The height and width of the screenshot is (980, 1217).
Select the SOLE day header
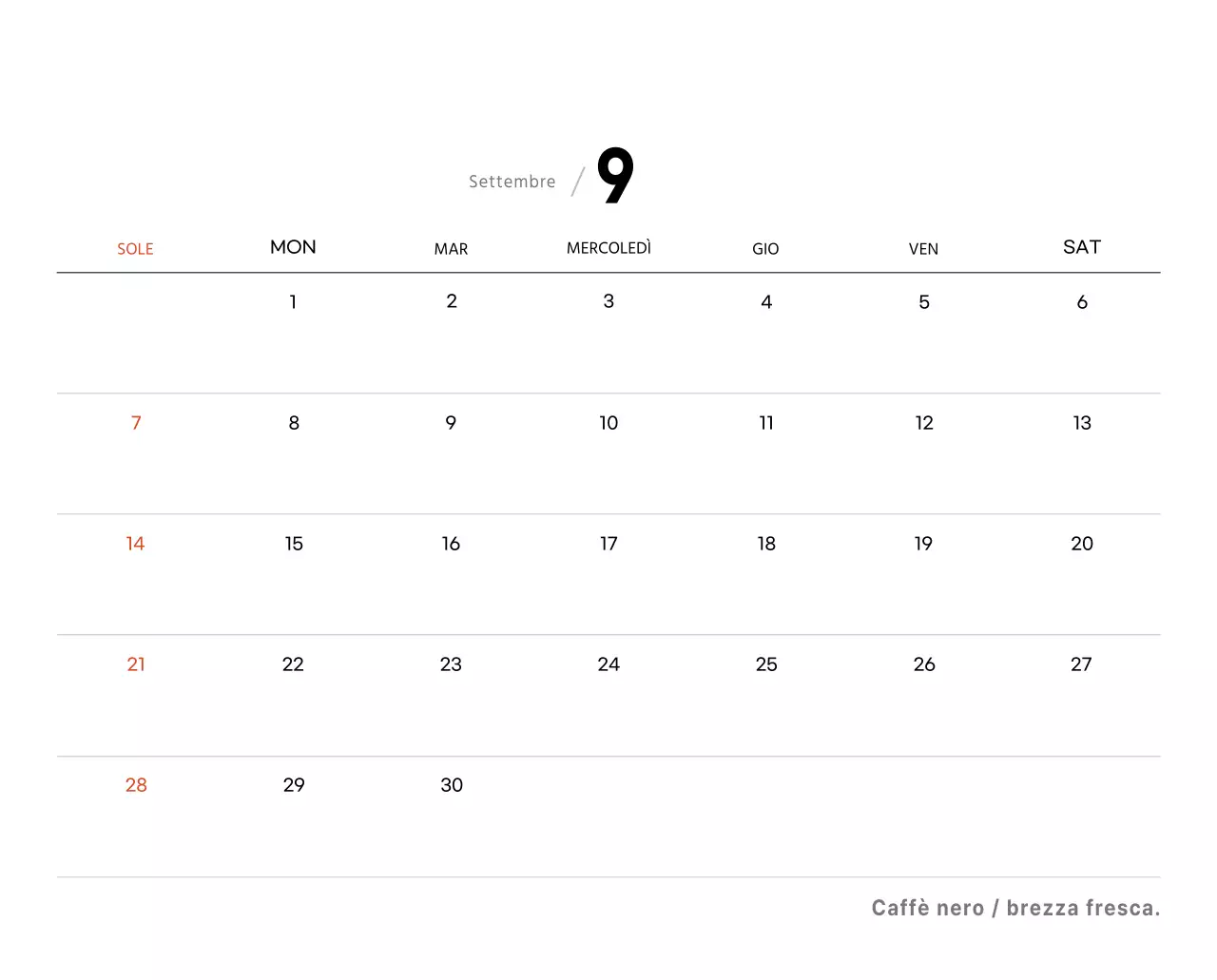point(135,249)
